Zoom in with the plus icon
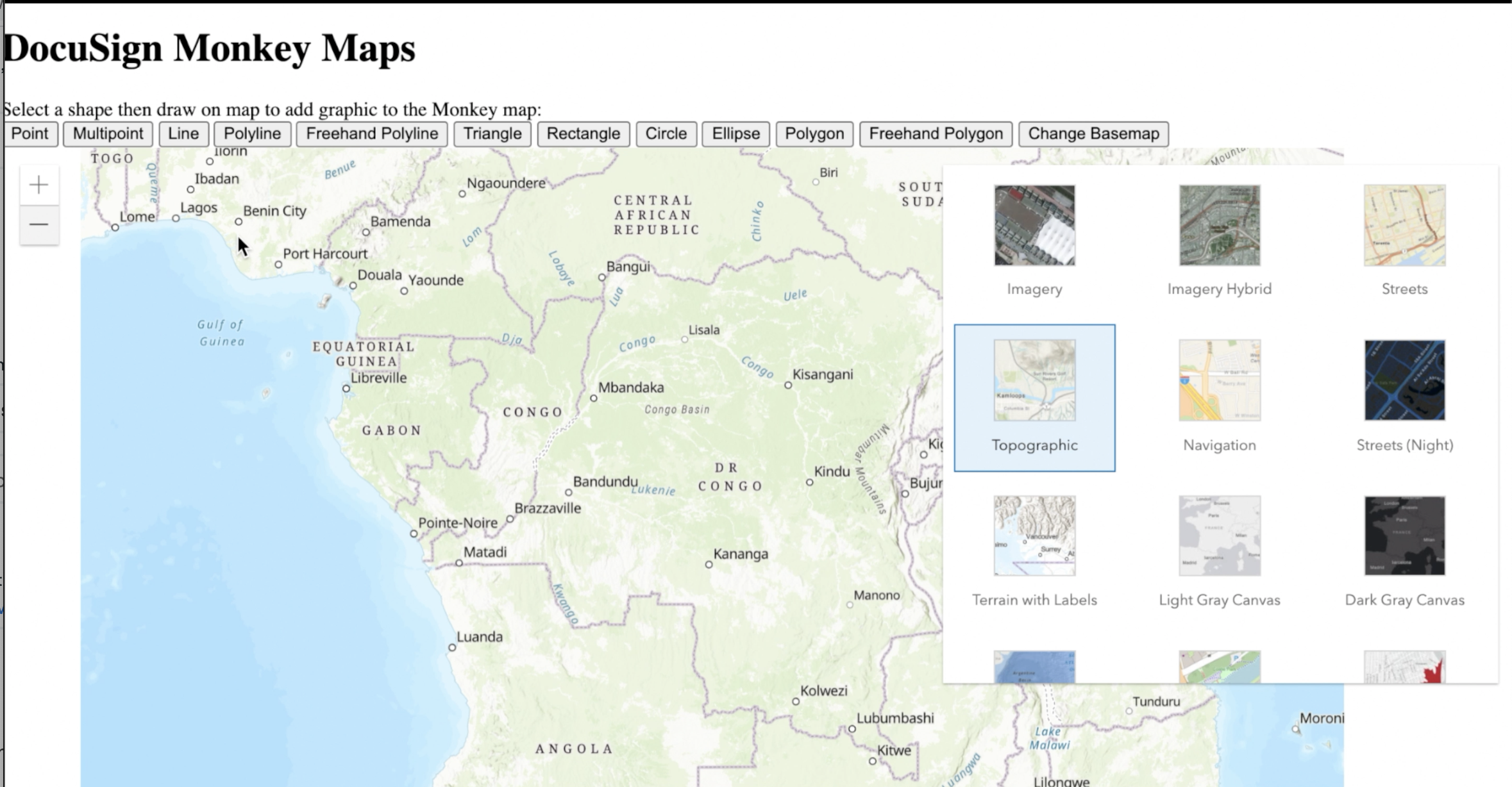 [39, 185]
